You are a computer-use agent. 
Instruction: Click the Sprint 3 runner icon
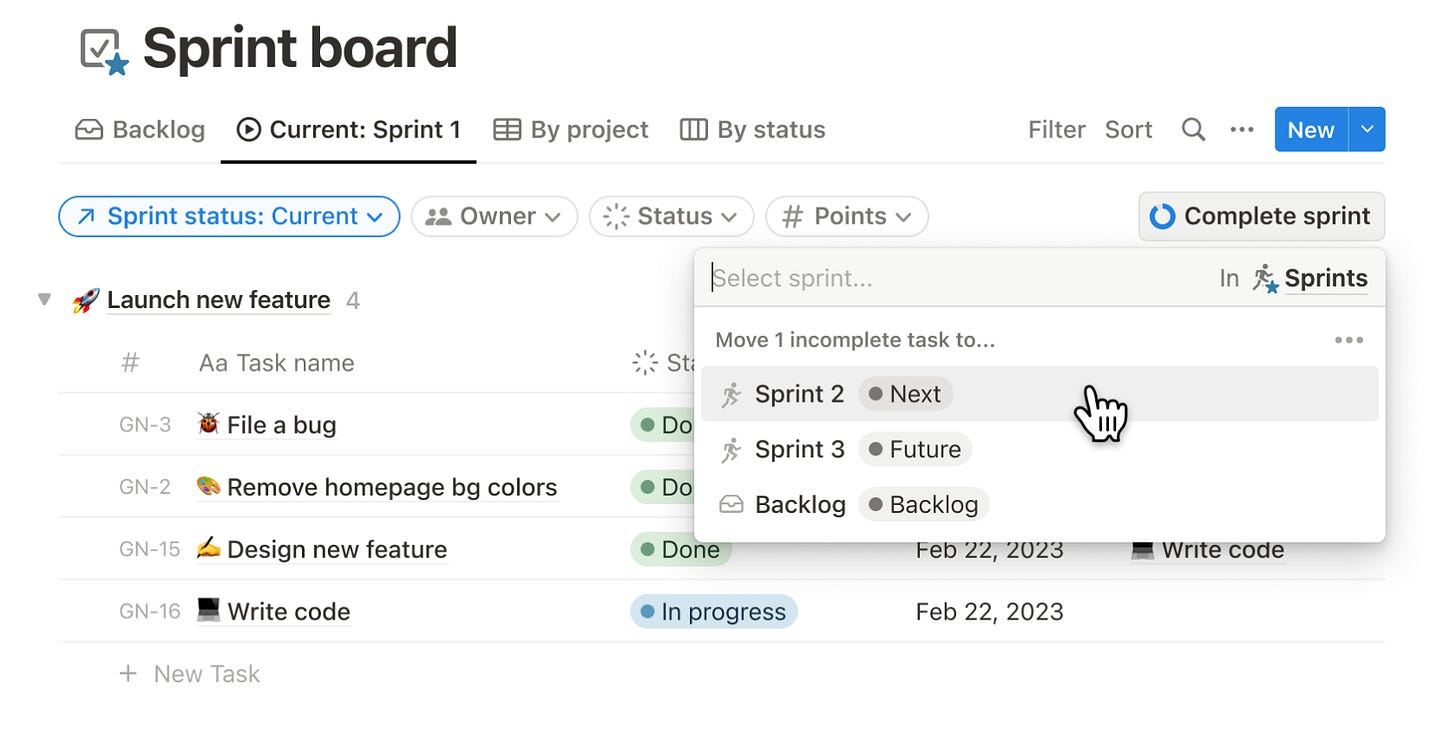[x=732, y=450]
